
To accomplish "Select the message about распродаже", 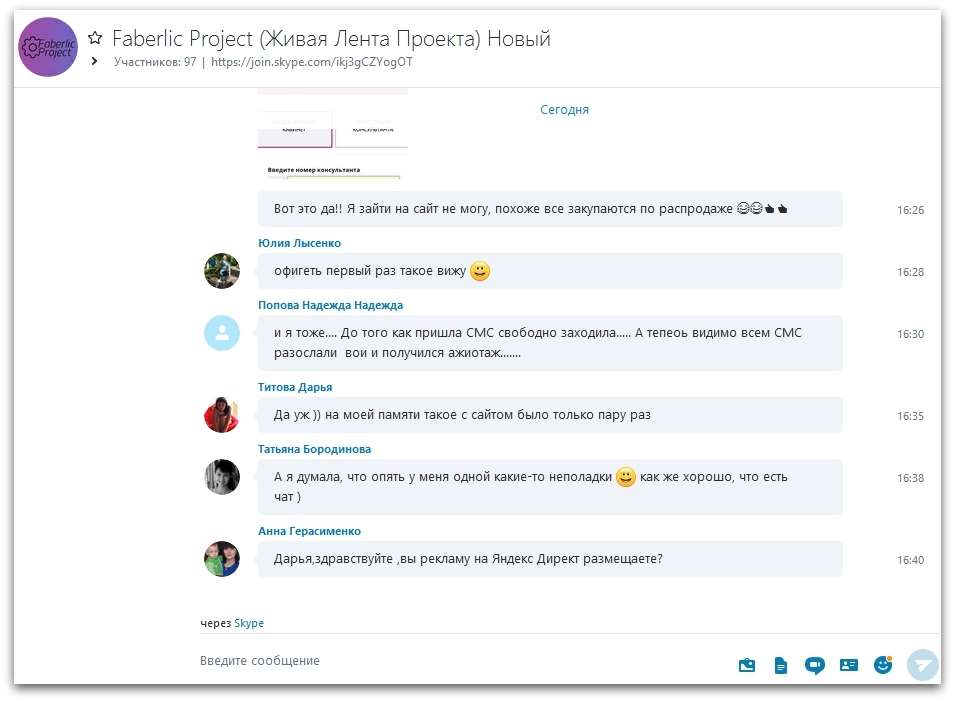I will point(550,209).
